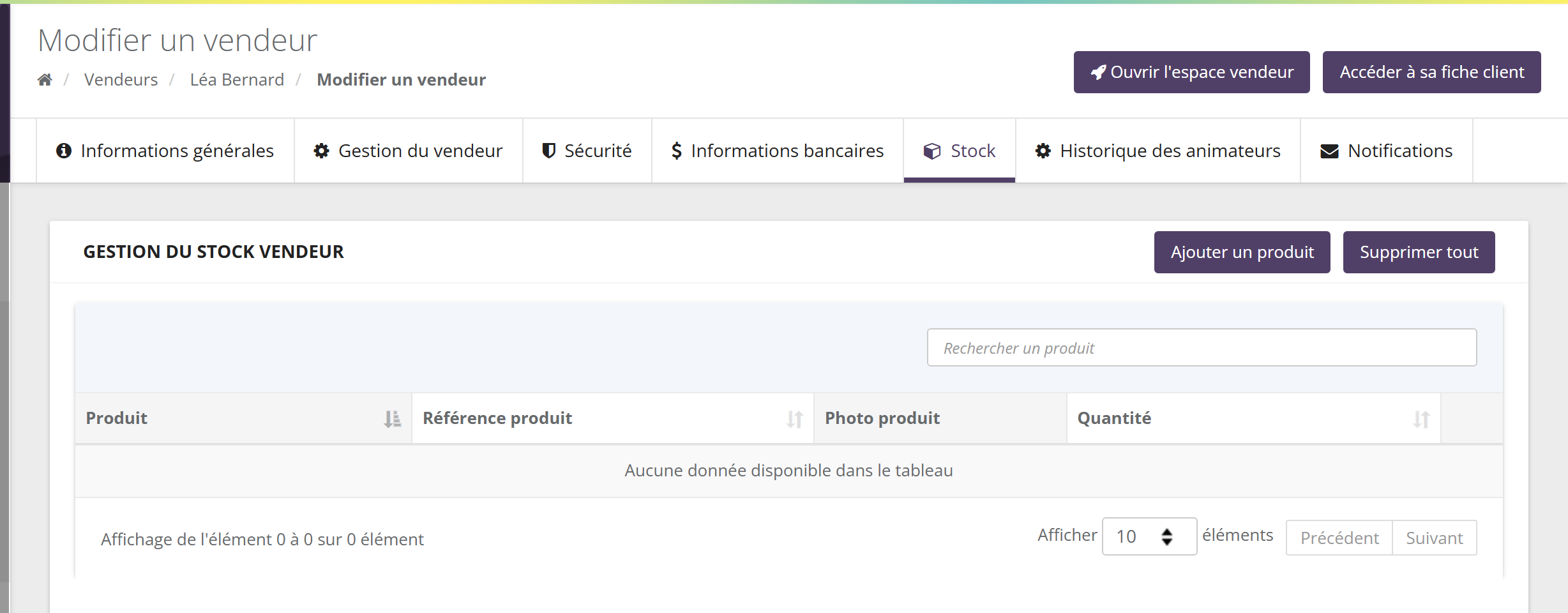Go to the home icon in breadcrumb
The height and width of the screenshot is (613, 1568).
click(45, 80)
